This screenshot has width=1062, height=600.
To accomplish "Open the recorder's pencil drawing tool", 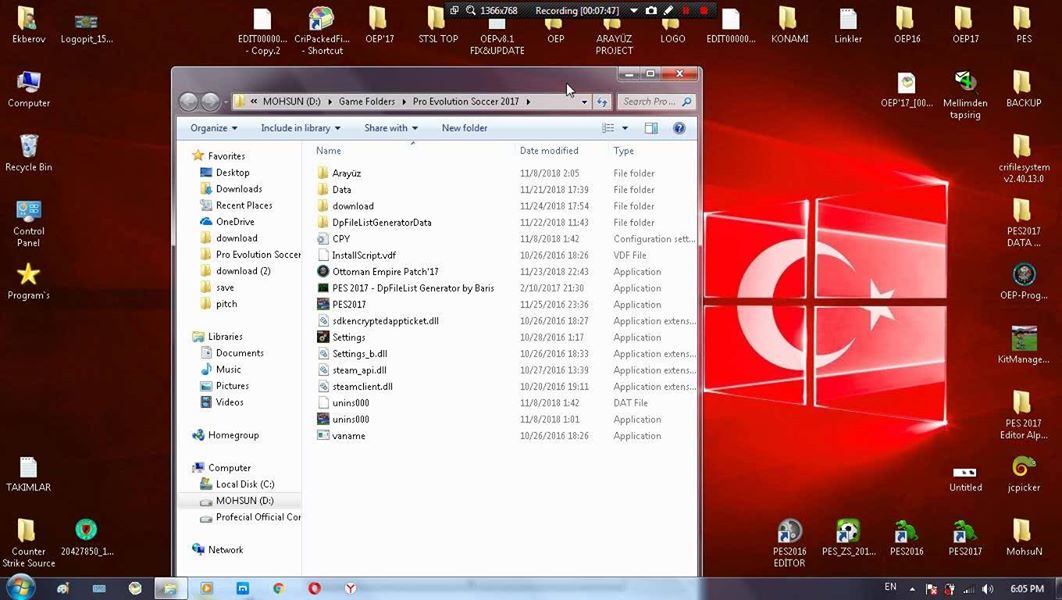I will pos(668,10).
